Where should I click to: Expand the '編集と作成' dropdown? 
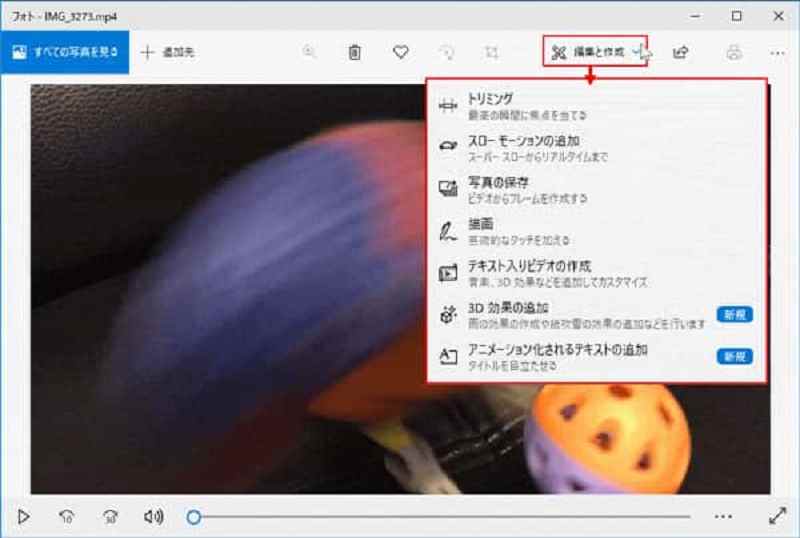pos(595,52)
